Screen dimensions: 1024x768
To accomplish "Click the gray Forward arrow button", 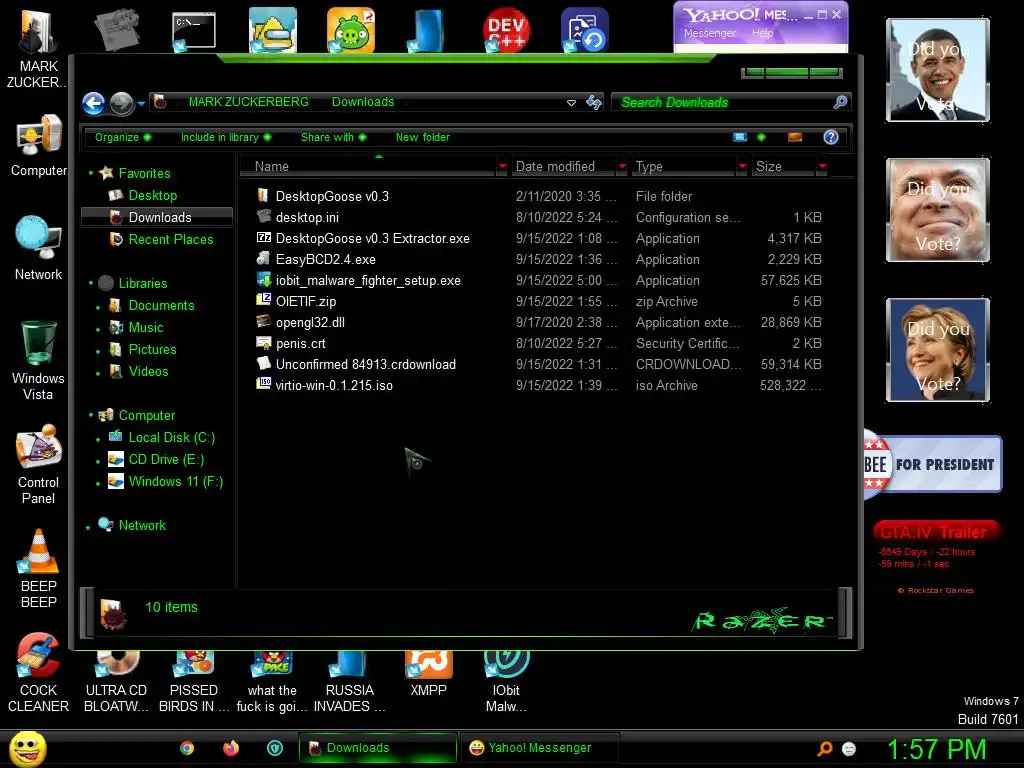I will [x=121, y=103].
